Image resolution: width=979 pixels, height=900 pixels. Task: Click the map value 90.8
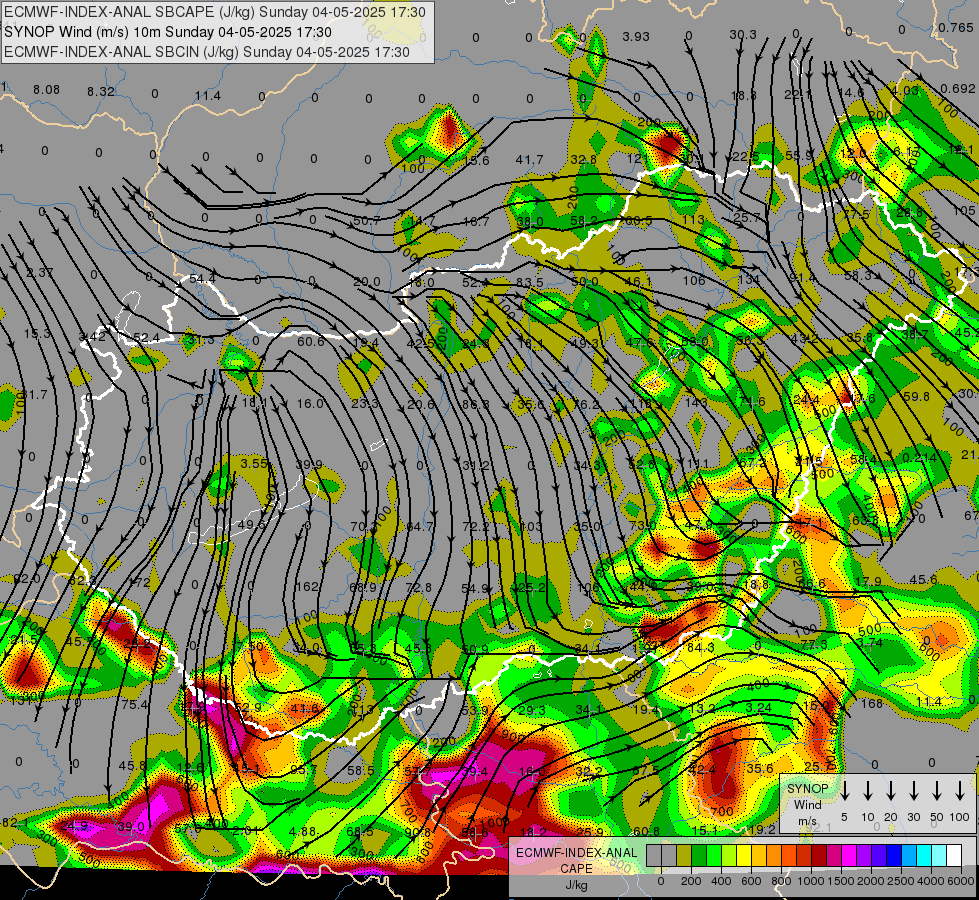point(417,832)
